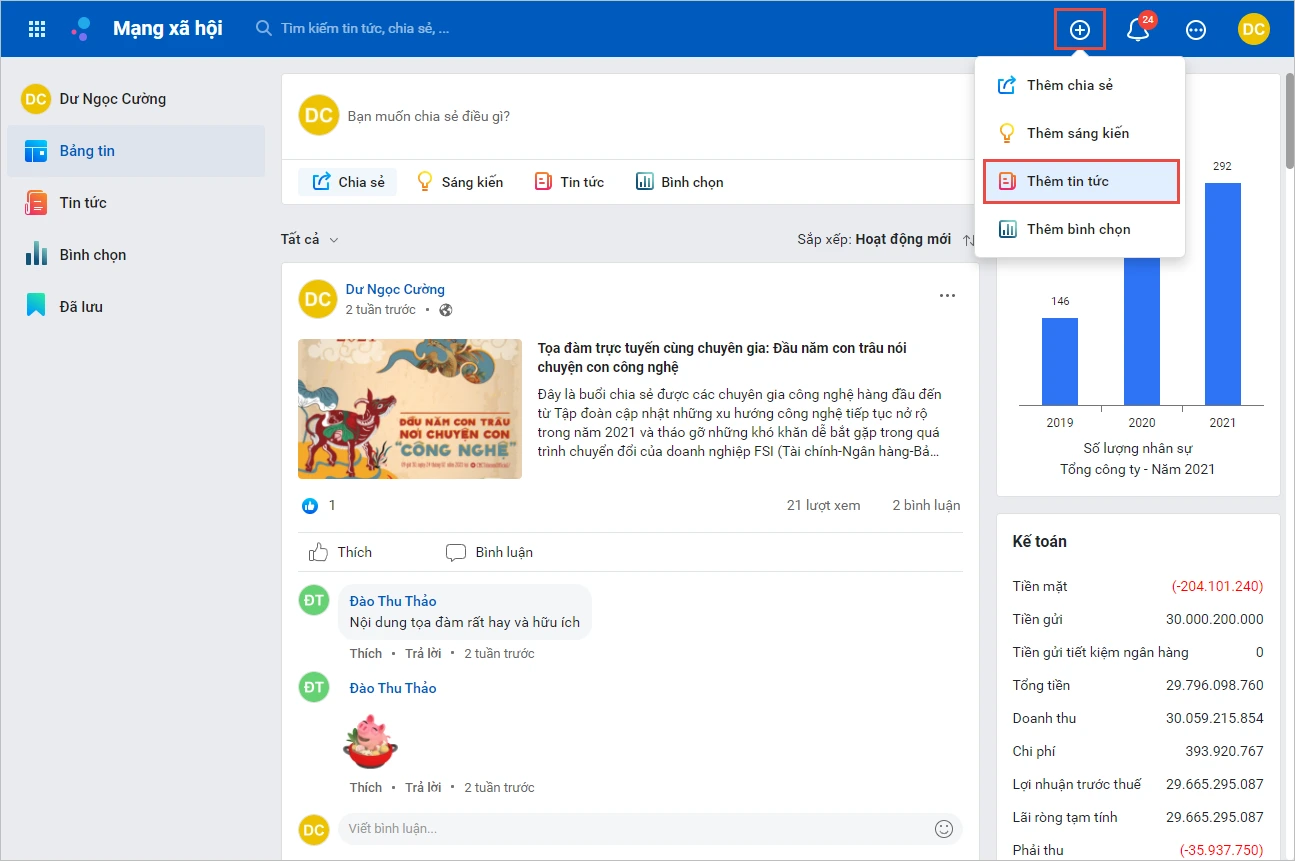Open the Tọa đàm post thumbnail image
The image size is (1295, 861).
(410, 409)
